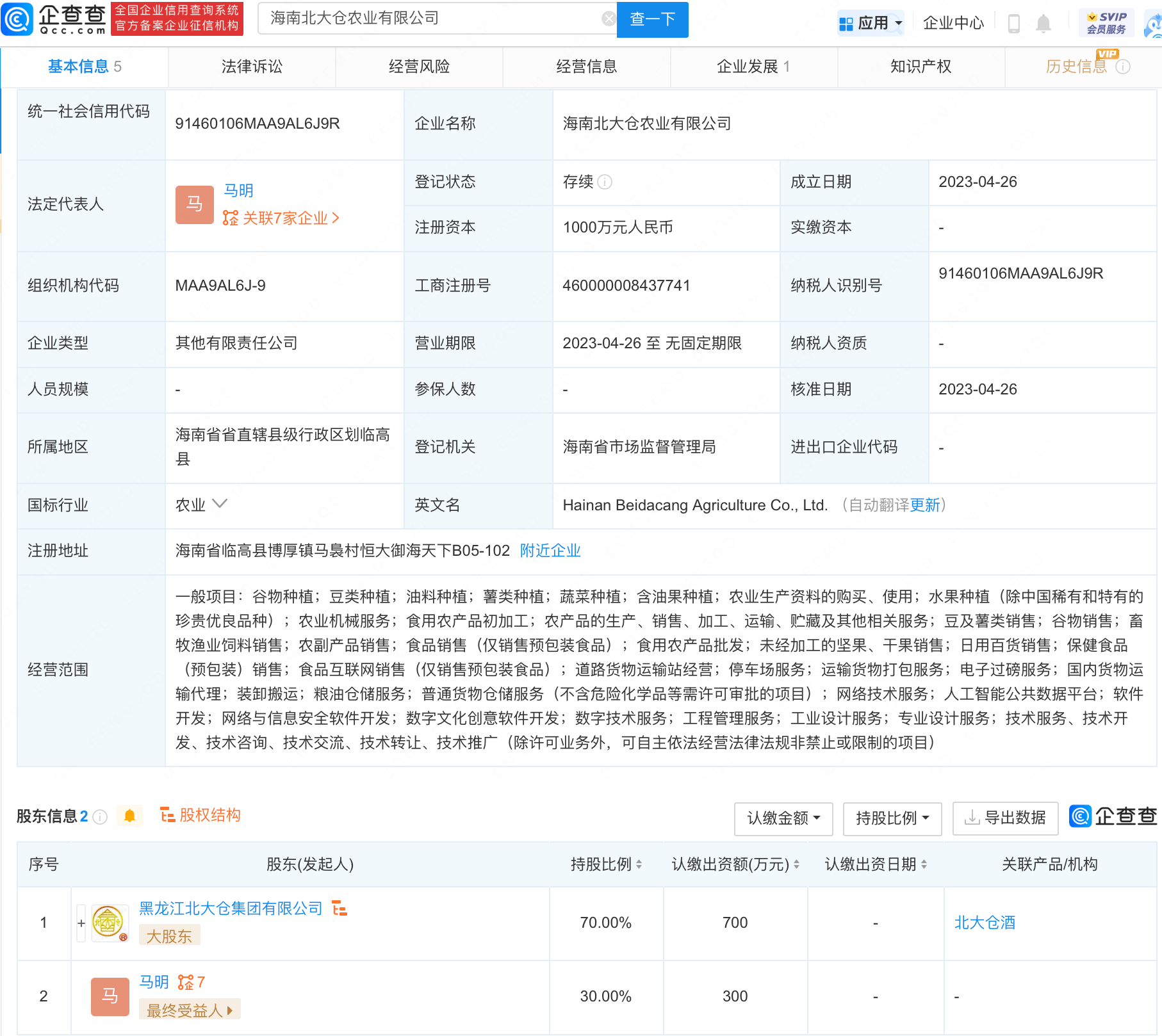Open 黑龙江北大仓集团有限公司 shareholder link

click(231, 909)
